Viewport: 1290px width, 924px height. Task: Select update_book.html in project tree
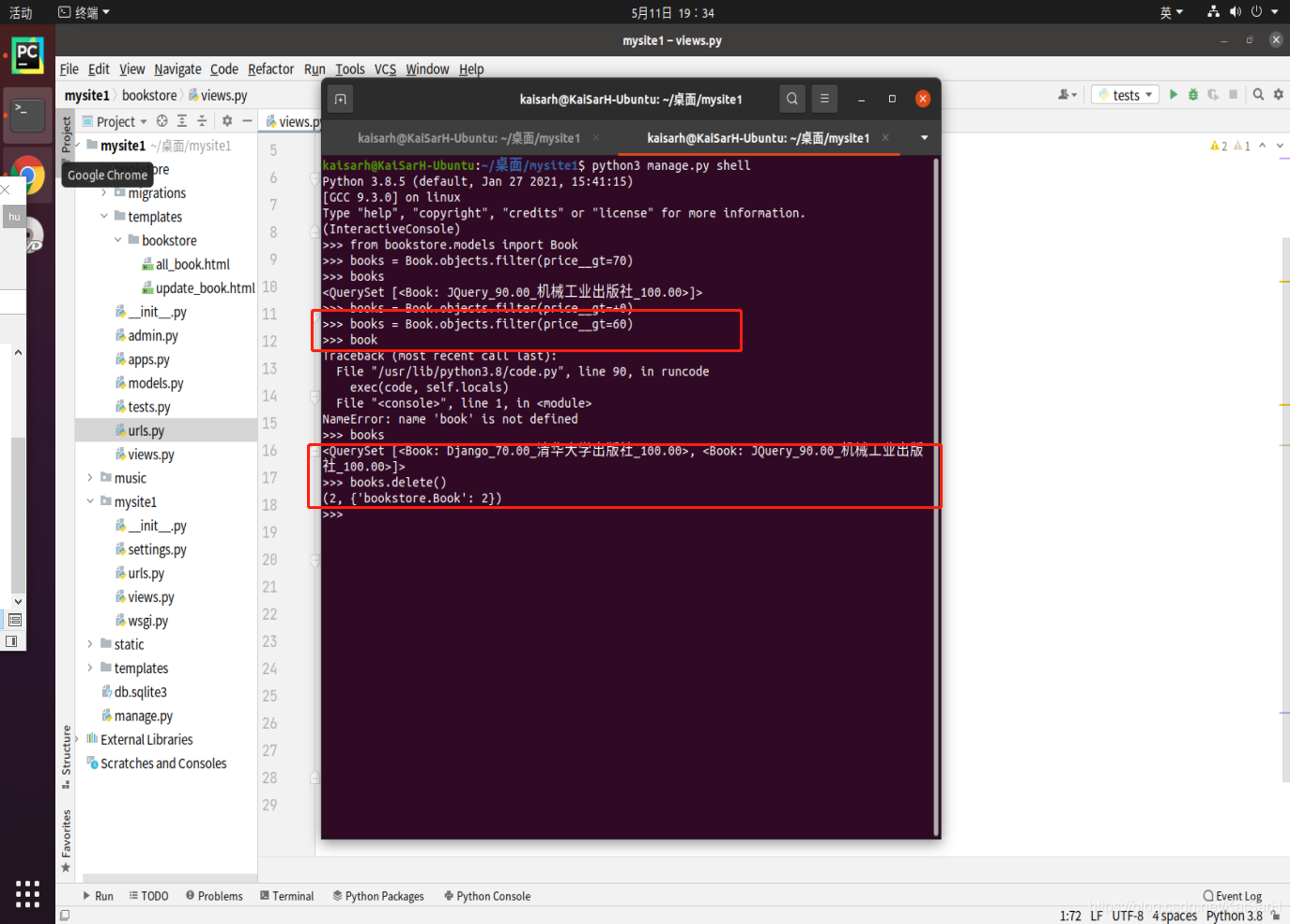(198, 288)
